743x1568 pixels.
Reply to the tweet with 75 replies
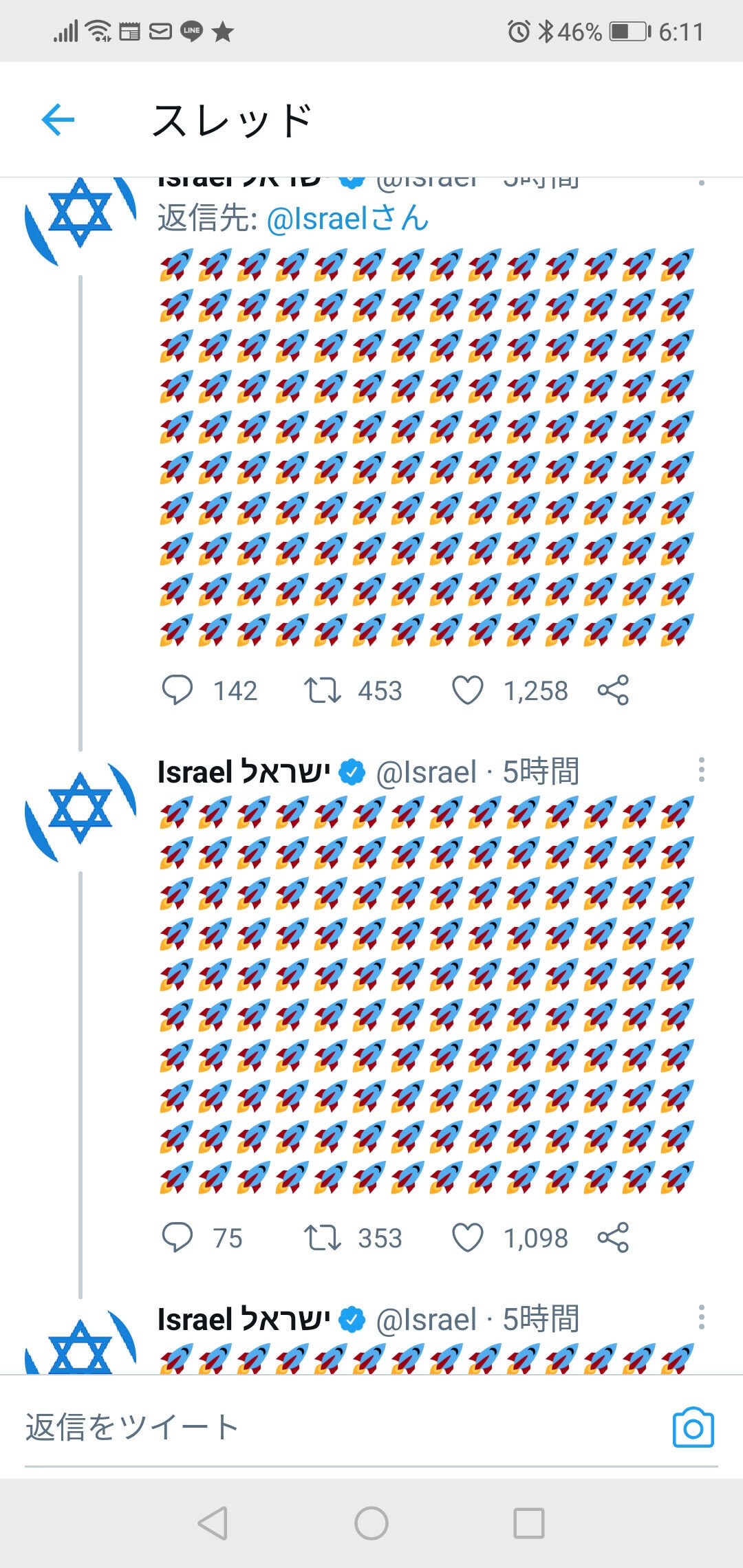(177, 1237)
